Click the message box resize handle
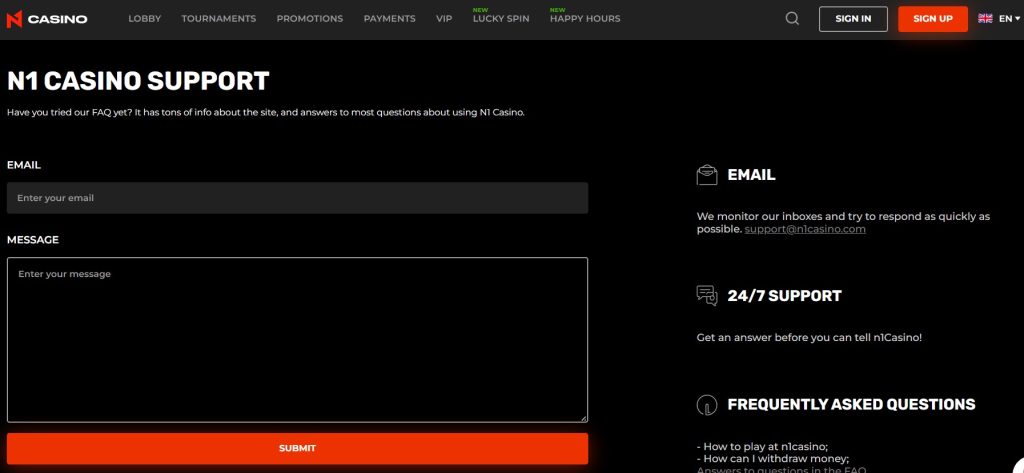 click(x=583, y=418)
